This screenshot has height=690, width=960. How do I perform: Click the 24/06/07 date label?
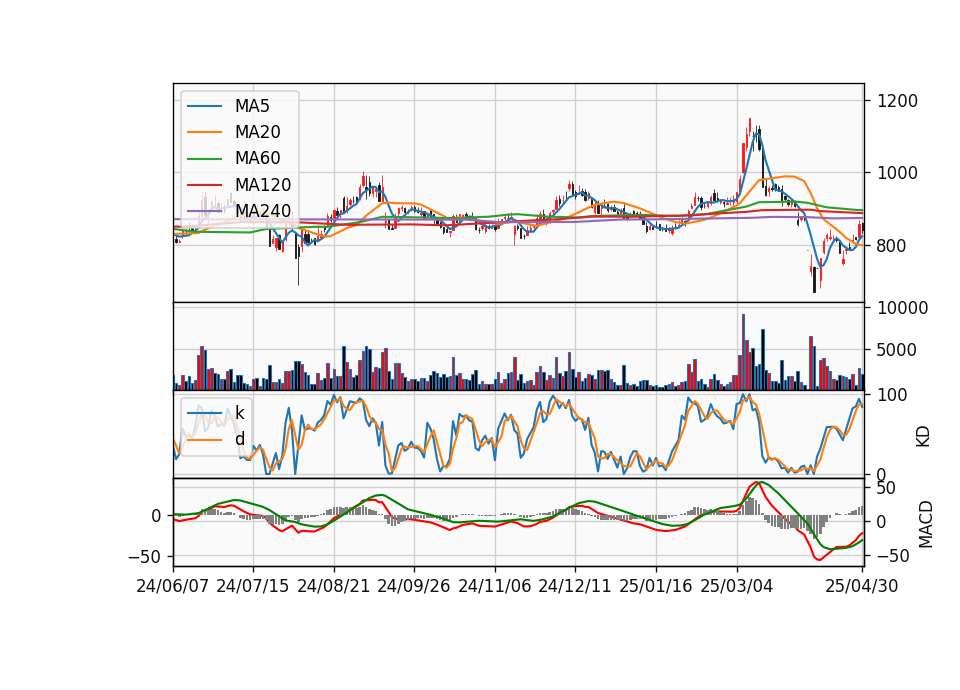pos(173,586)
